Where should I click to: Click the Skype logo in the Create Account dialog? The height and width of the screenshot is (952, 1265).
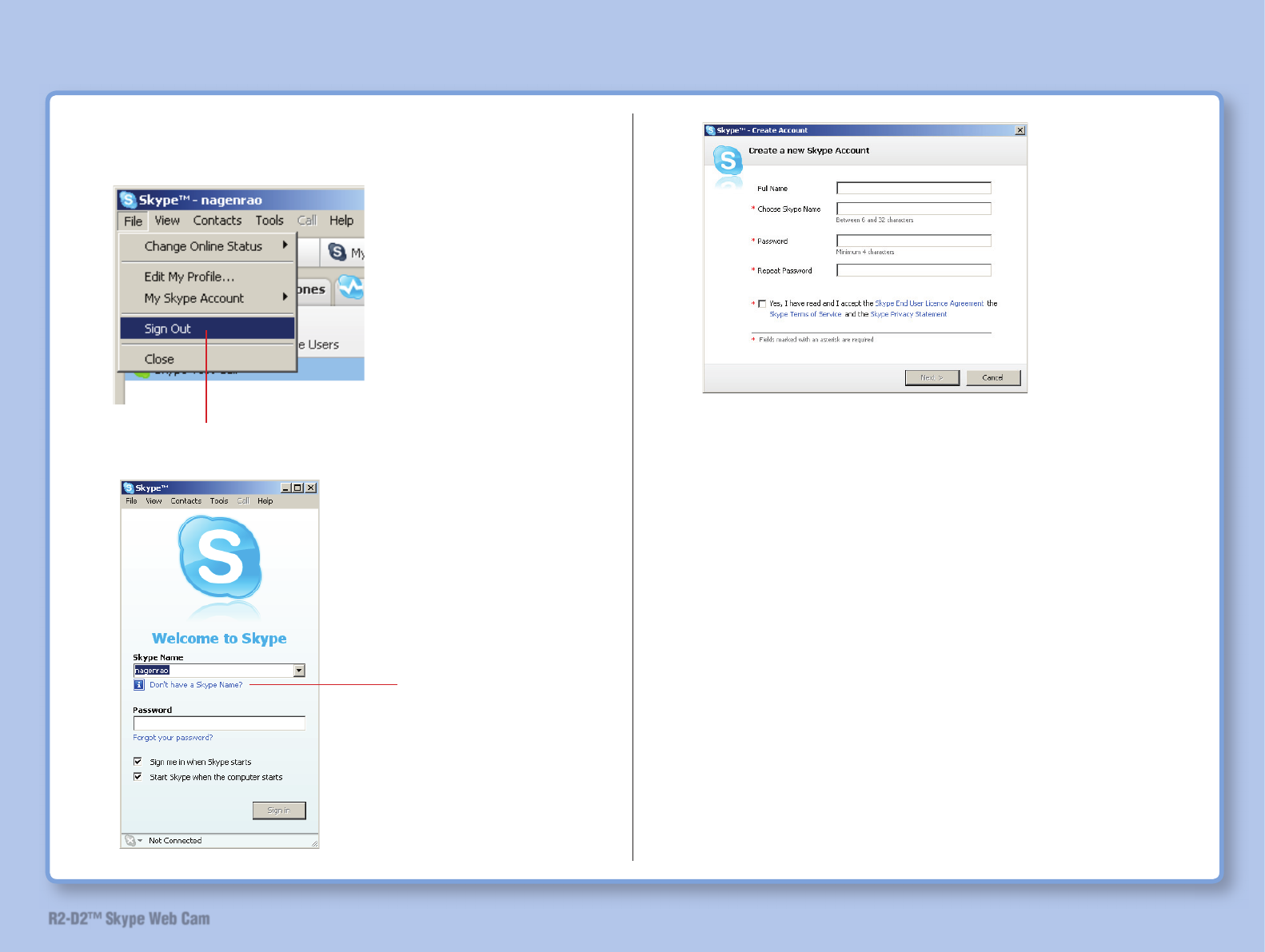(x=728, y=161)
